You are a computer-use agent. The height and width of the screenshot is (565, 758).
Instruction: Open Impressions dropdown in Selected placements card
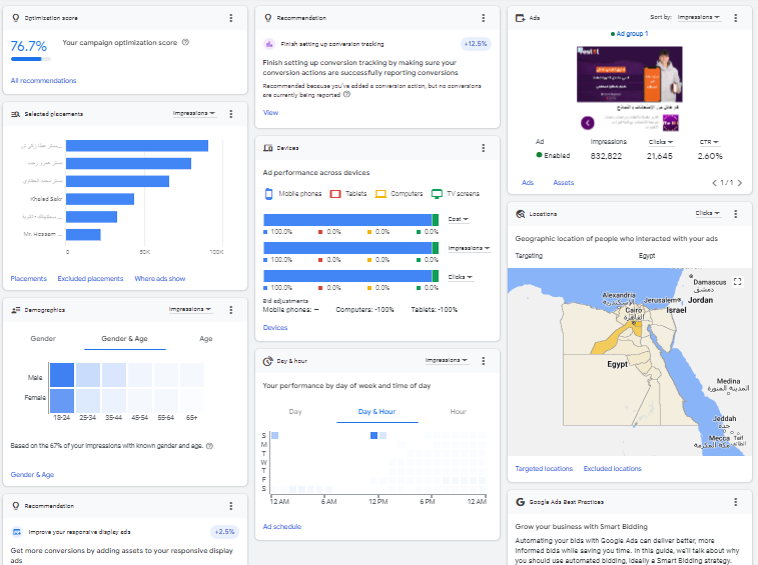tap(194, 113)
